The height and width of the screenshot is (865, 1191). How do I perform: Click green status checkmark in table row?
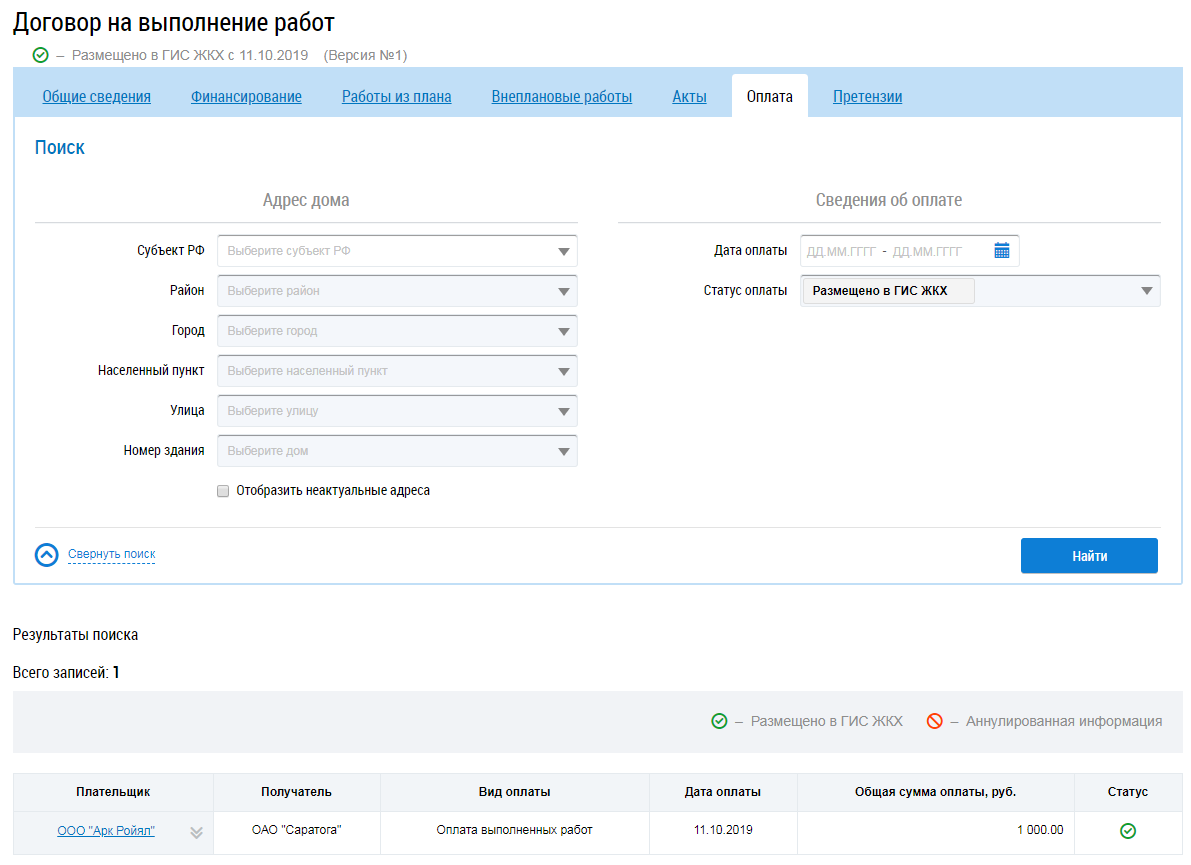click(1128, 831)
